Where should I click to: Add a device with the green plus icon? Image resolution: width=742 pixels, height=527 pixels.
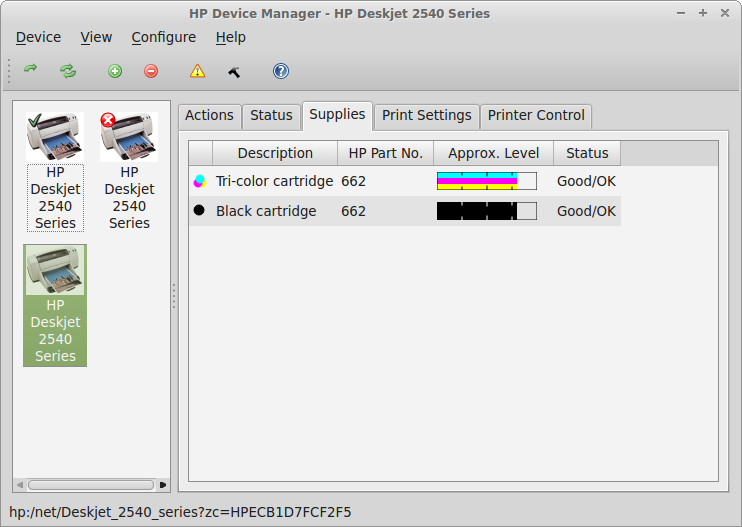point(115,71)
